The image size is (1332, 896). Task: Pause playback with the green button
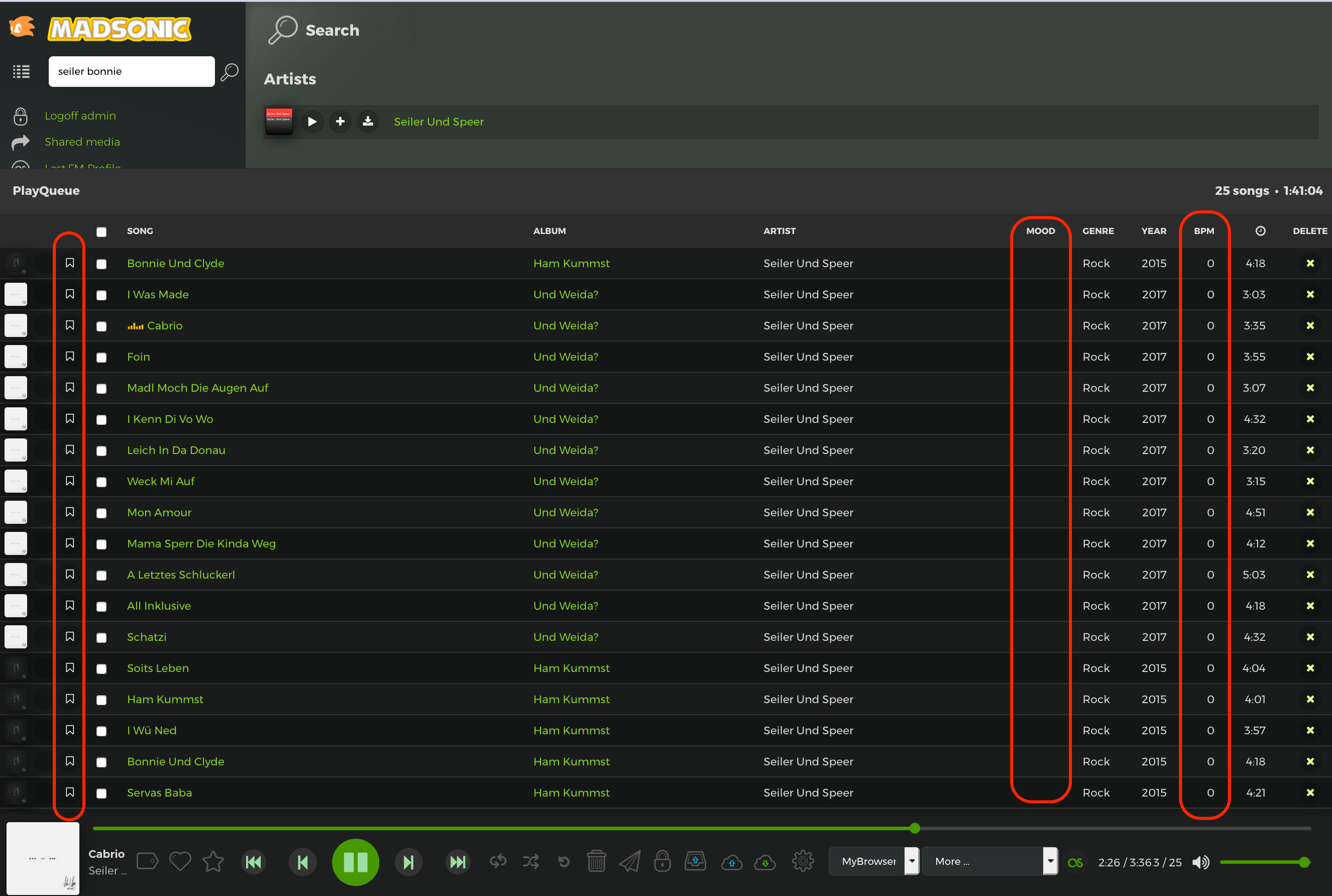click(355, 862)
